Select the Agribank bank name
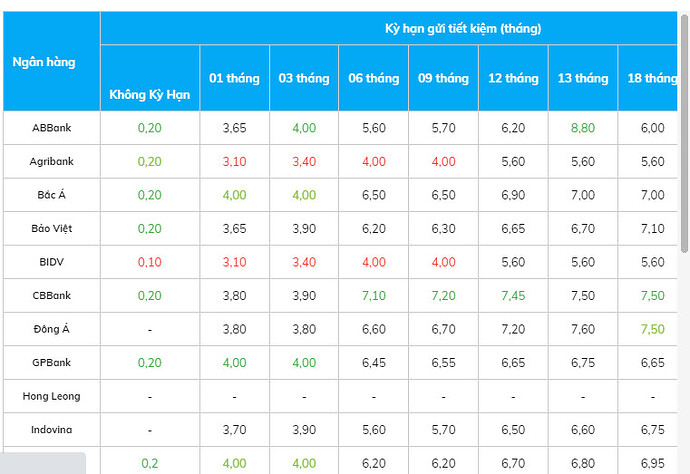Screen dimensions: 690x474 coord(52,161)
